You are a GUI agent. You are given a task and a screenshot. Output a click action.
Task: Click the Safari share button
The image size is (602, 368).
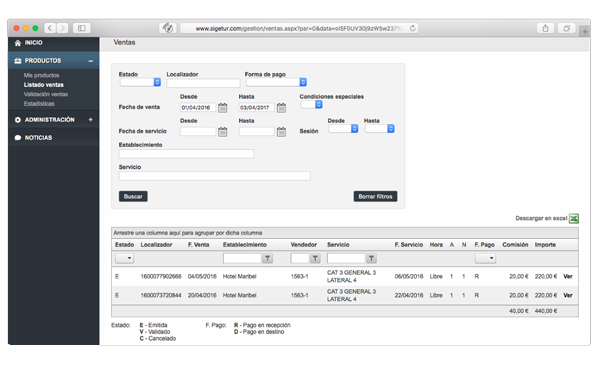pyautogui.click(x=546, y=28)
